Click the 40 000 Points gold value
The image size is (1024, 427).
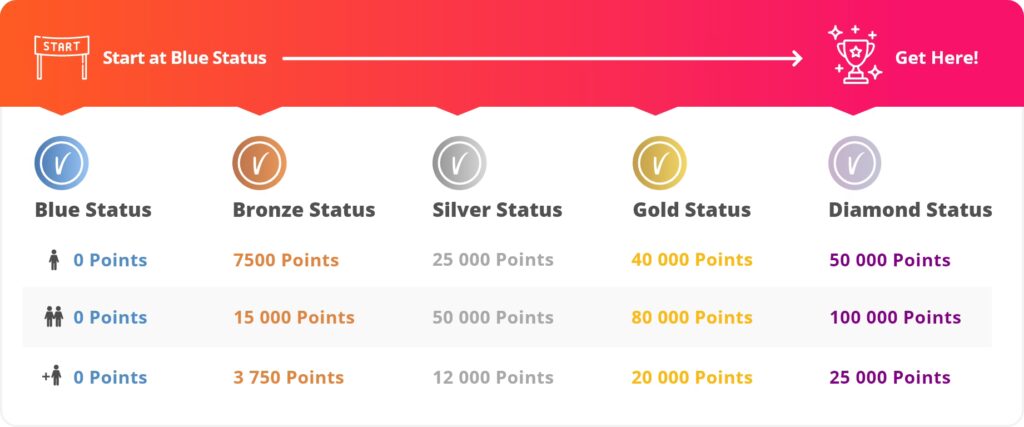coord(692,260)
